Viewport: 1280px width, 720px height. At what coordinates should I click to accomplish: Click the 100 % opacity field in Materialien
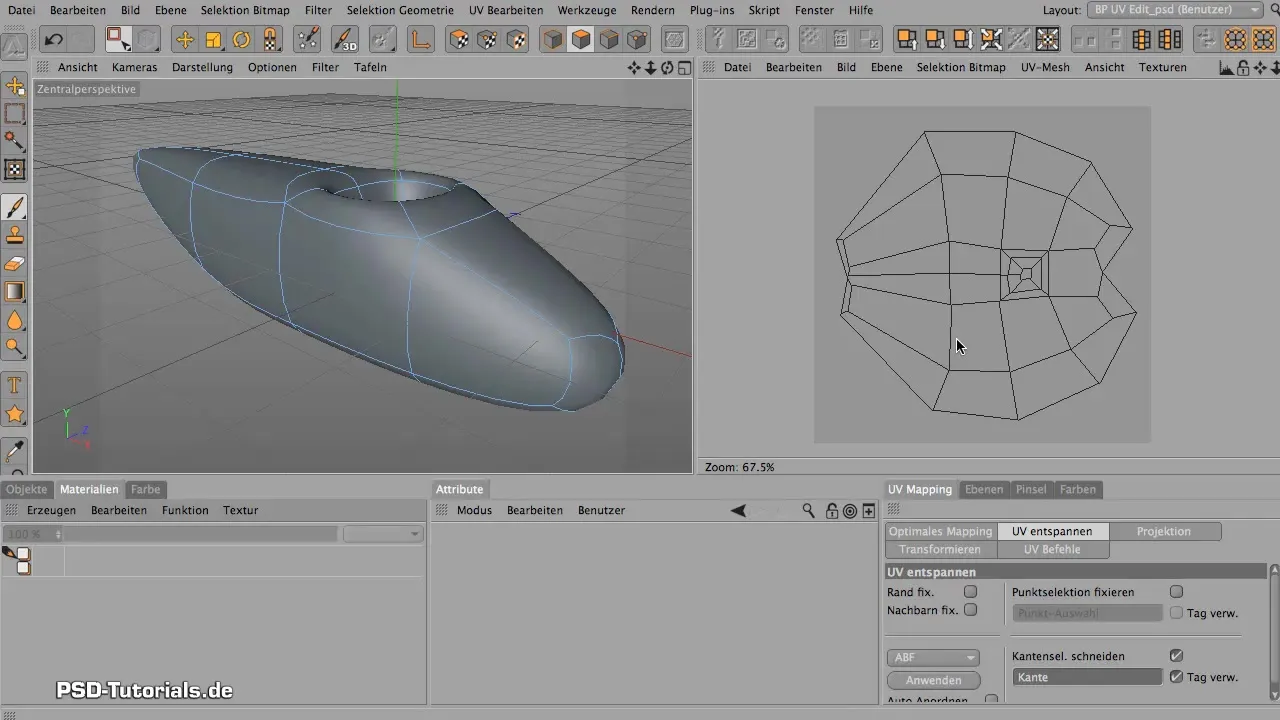(30, 534)
